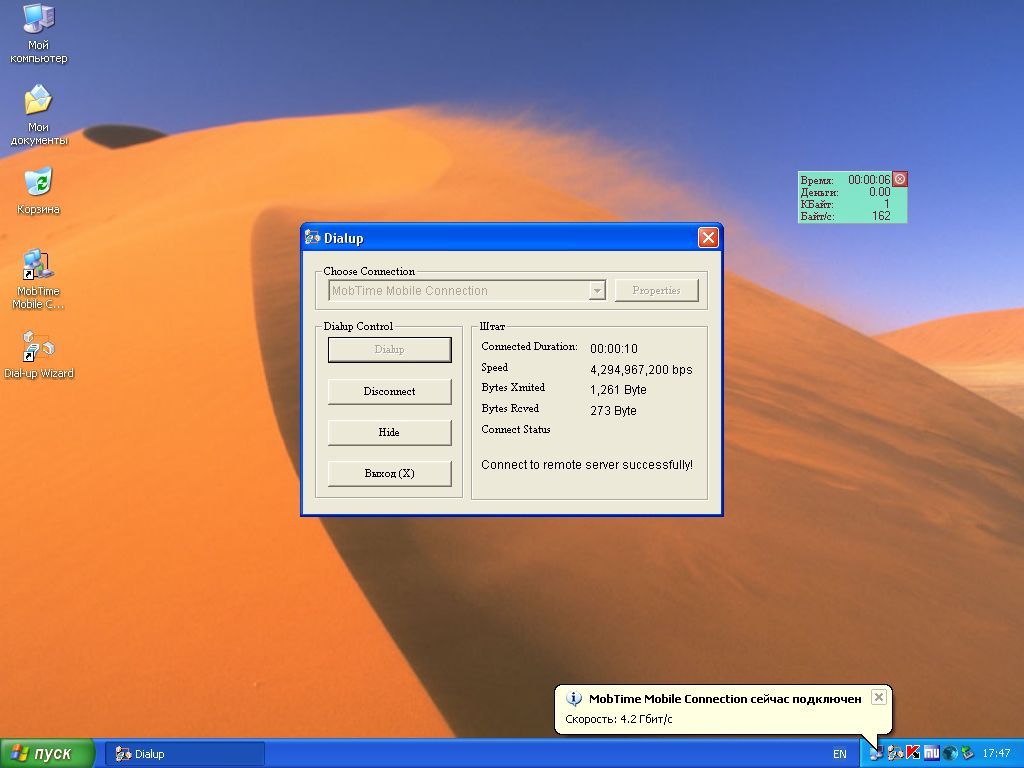Click the Деньги value 0.00 in widget

point(879,192)
